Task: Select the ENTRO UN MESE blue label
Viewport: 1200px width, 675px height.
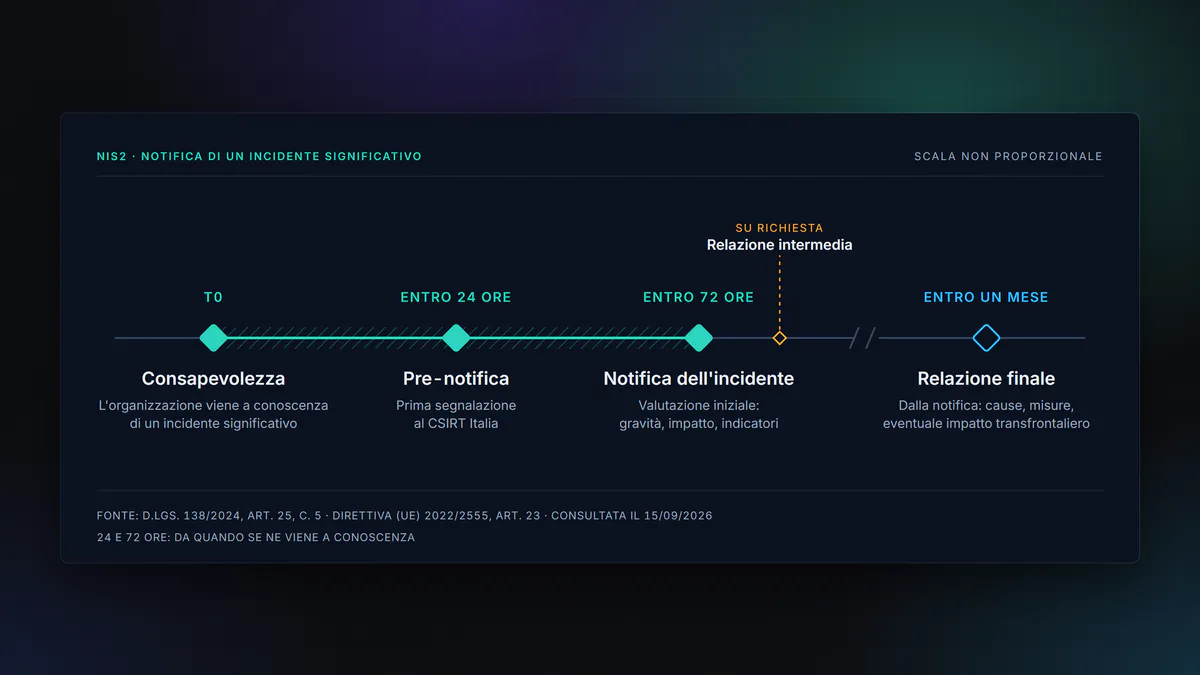Action: [x=986, y=297]
